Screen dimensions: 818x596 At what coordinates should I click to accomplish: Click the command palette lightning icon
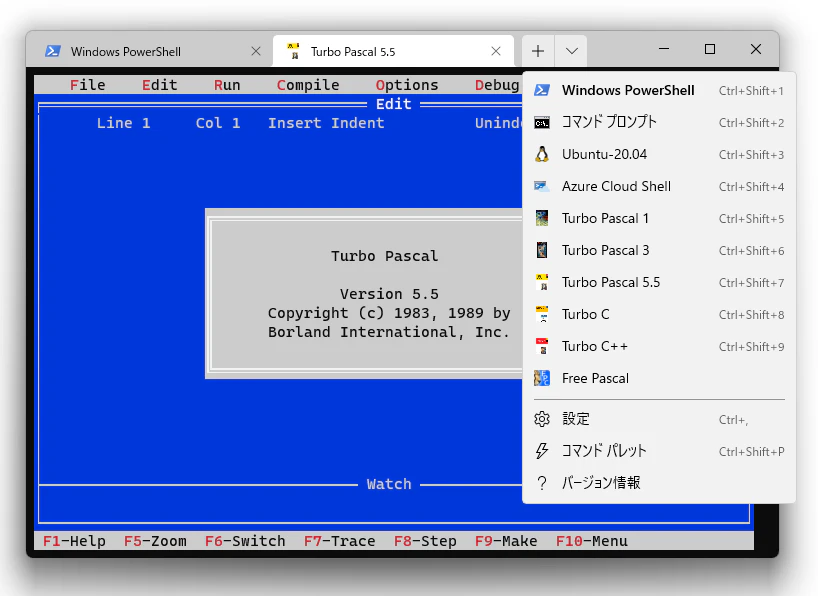(x=542, y=451)
